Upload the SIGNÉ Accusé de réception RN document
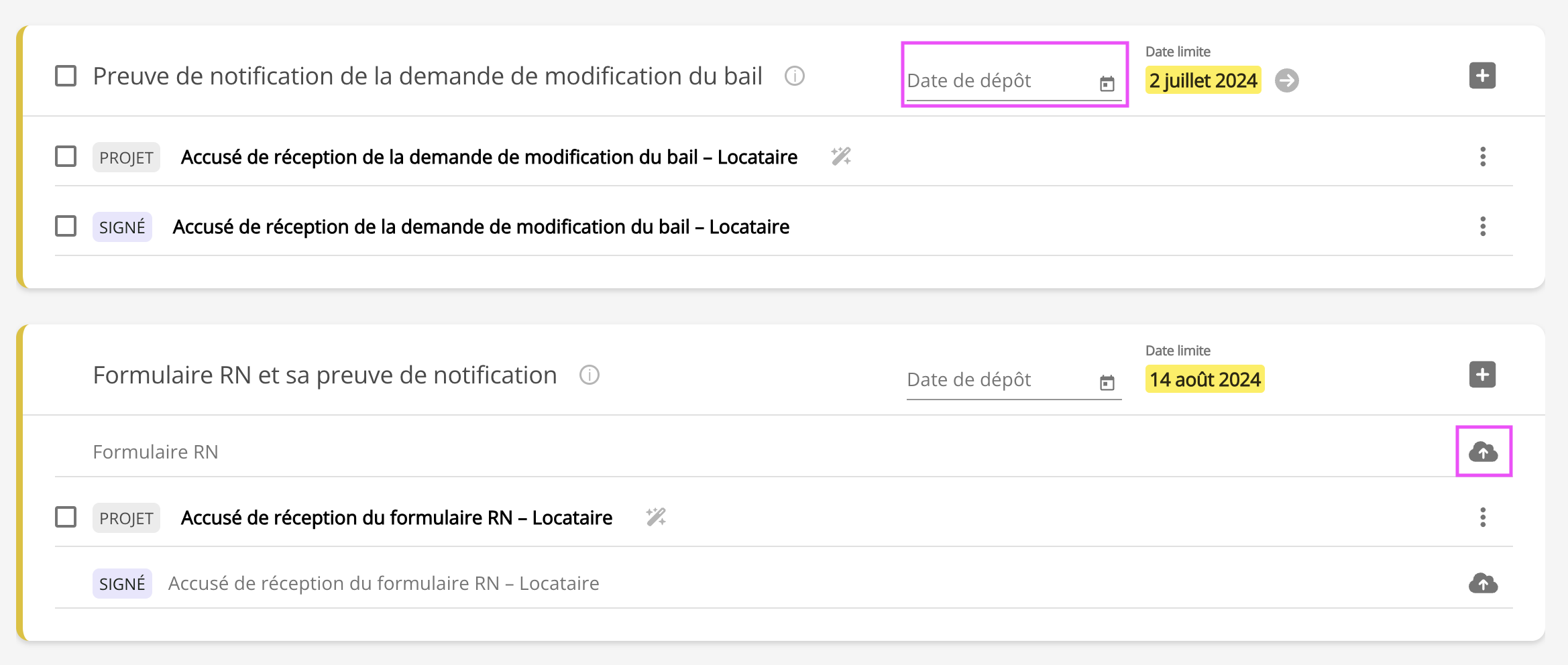The width and height of the screenshot is (1568, 665). tap(1483, 583)
